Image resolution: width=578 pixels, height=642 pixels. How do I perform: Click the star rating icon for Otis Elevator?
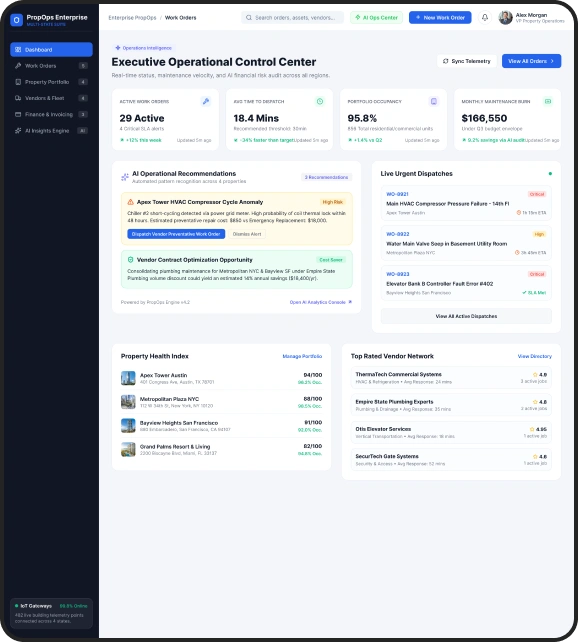tap(532, 429)
